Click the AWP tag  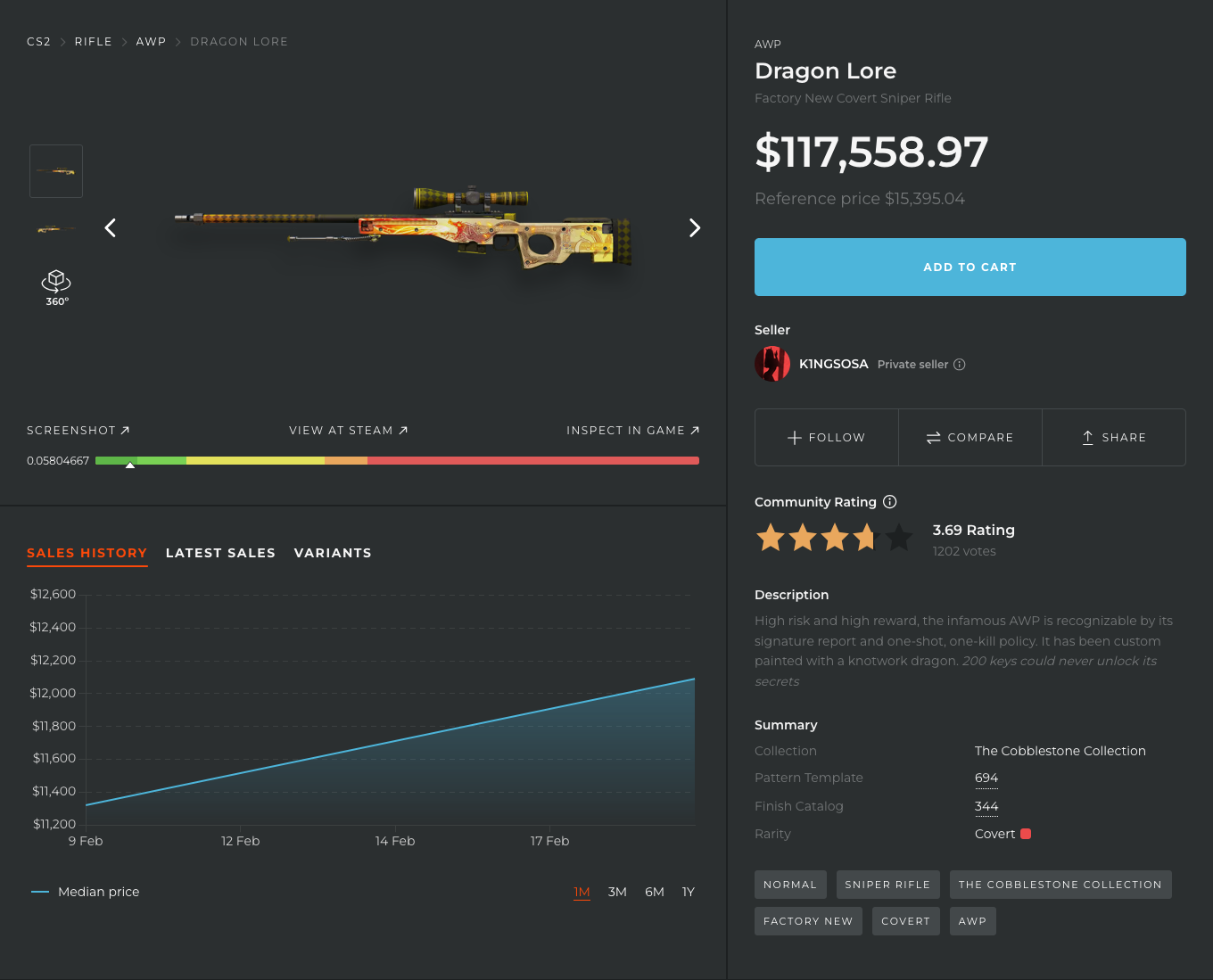[x=972, y=921]
